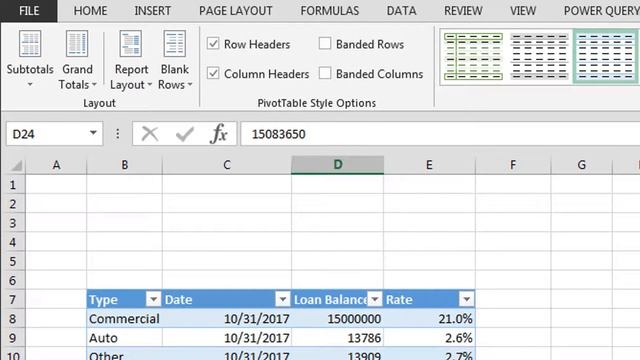Switch to the POWER QUERY tab

tap(601, 11)
